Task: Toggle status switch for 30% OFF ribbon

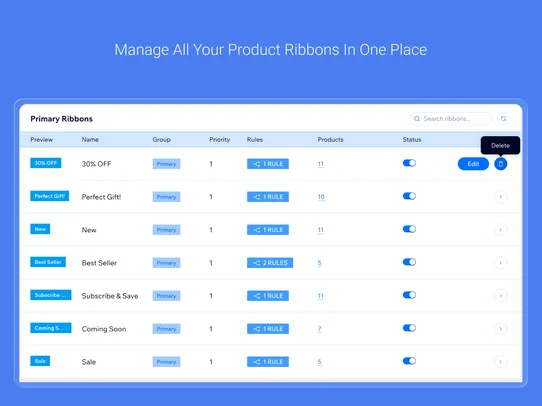Action: [409, 163]
